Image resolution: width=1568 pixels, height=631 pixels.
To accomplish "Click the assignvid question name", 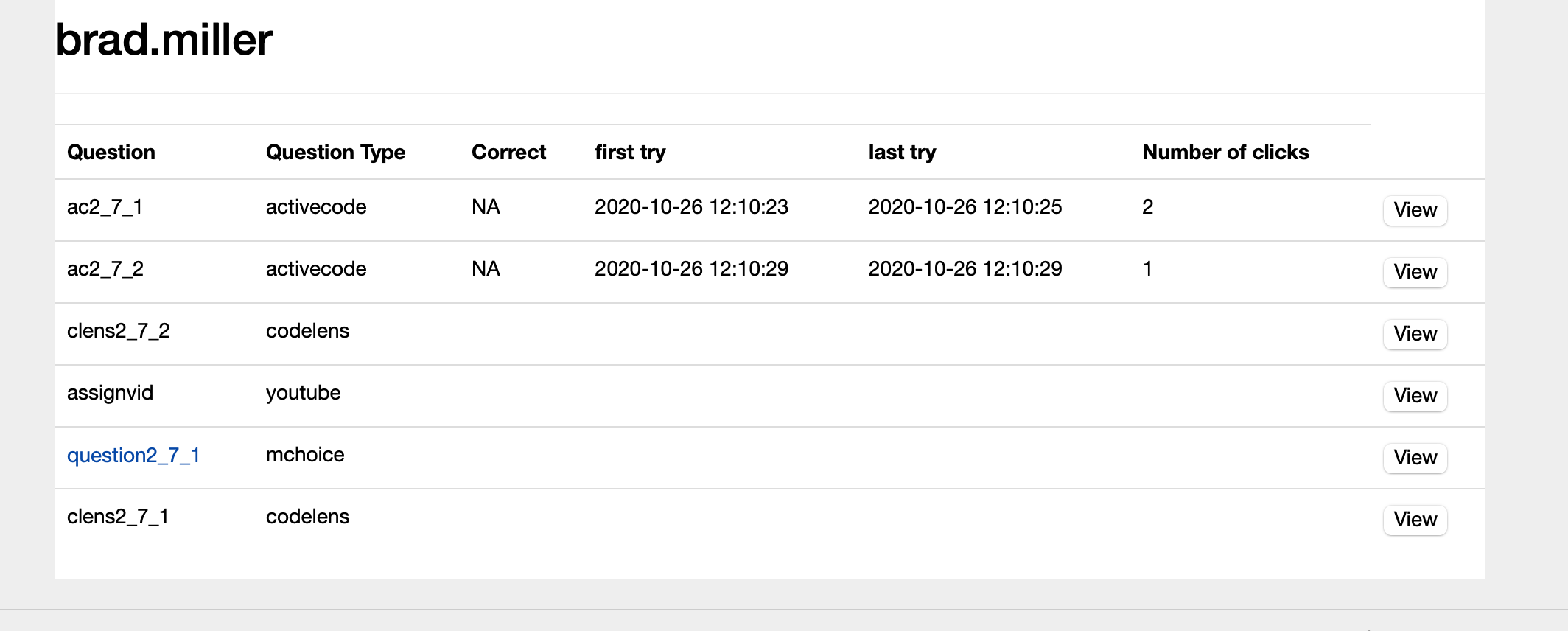I will tap(110, 393).
